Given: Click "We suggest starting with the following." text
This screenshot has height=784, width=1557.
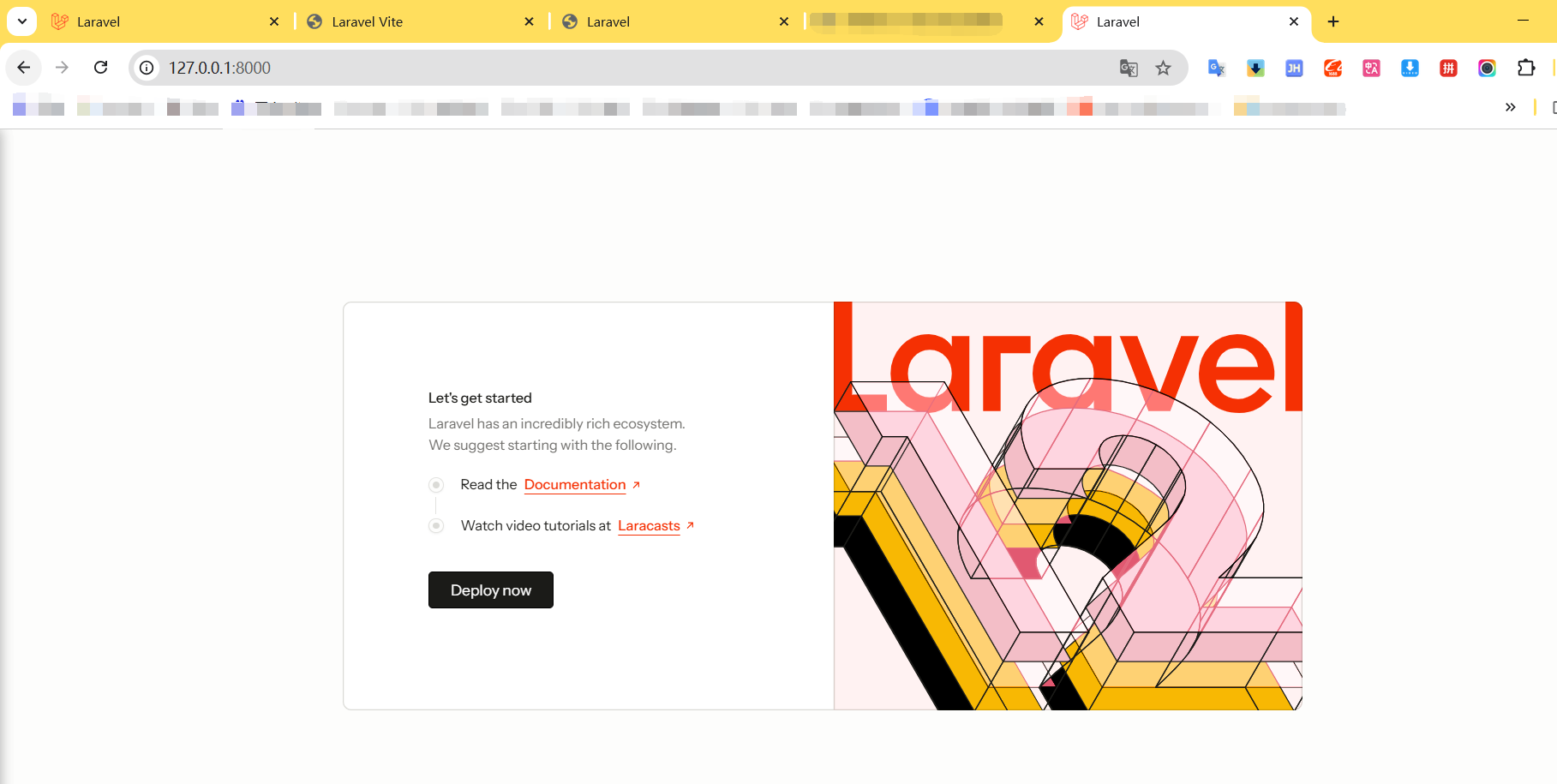Looking at the screenshot, I should click(x=553, y=445).
